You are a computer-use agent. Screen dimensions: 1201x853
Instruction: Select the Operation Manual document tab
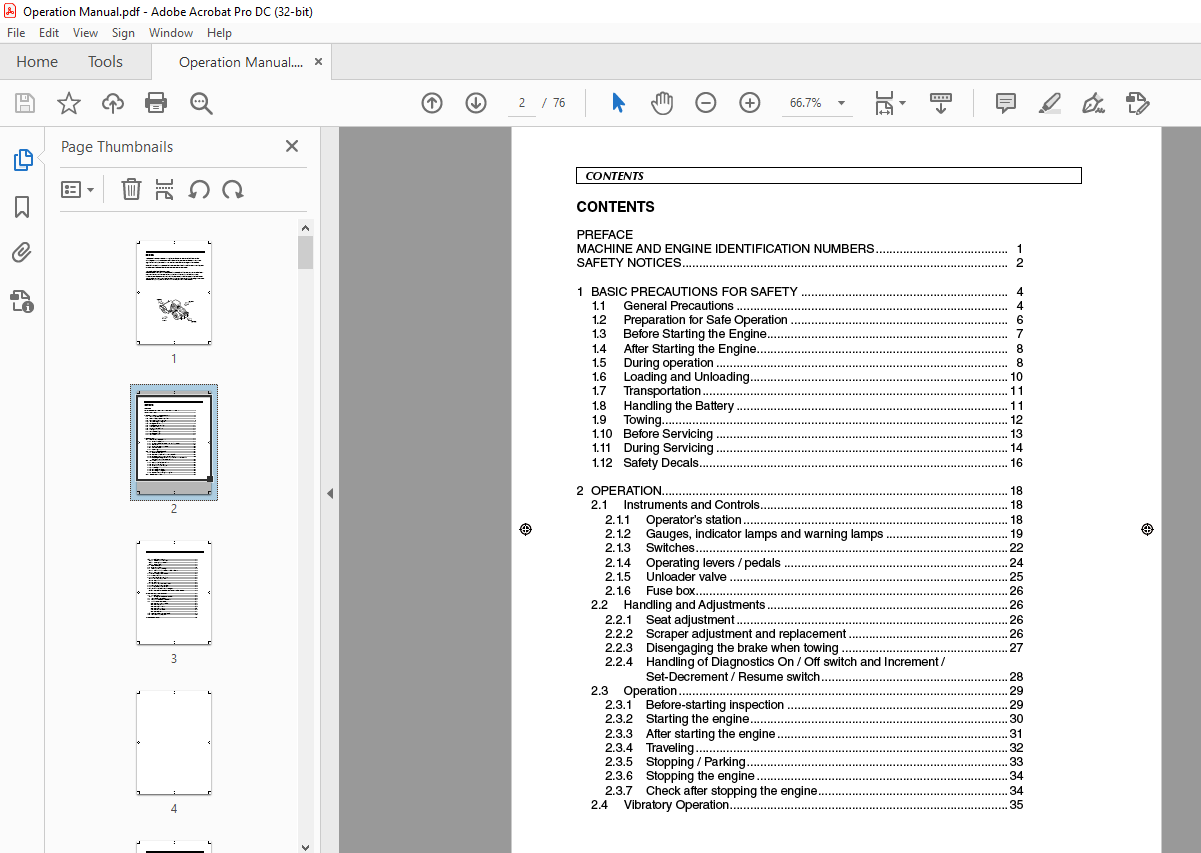240,62
